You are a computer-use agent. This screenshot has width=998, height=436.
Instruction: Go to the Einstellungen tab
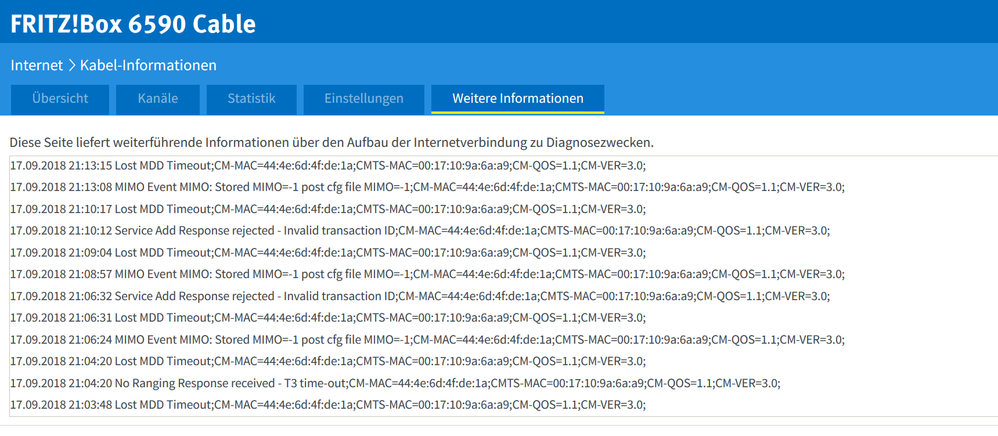coord(363,99)
